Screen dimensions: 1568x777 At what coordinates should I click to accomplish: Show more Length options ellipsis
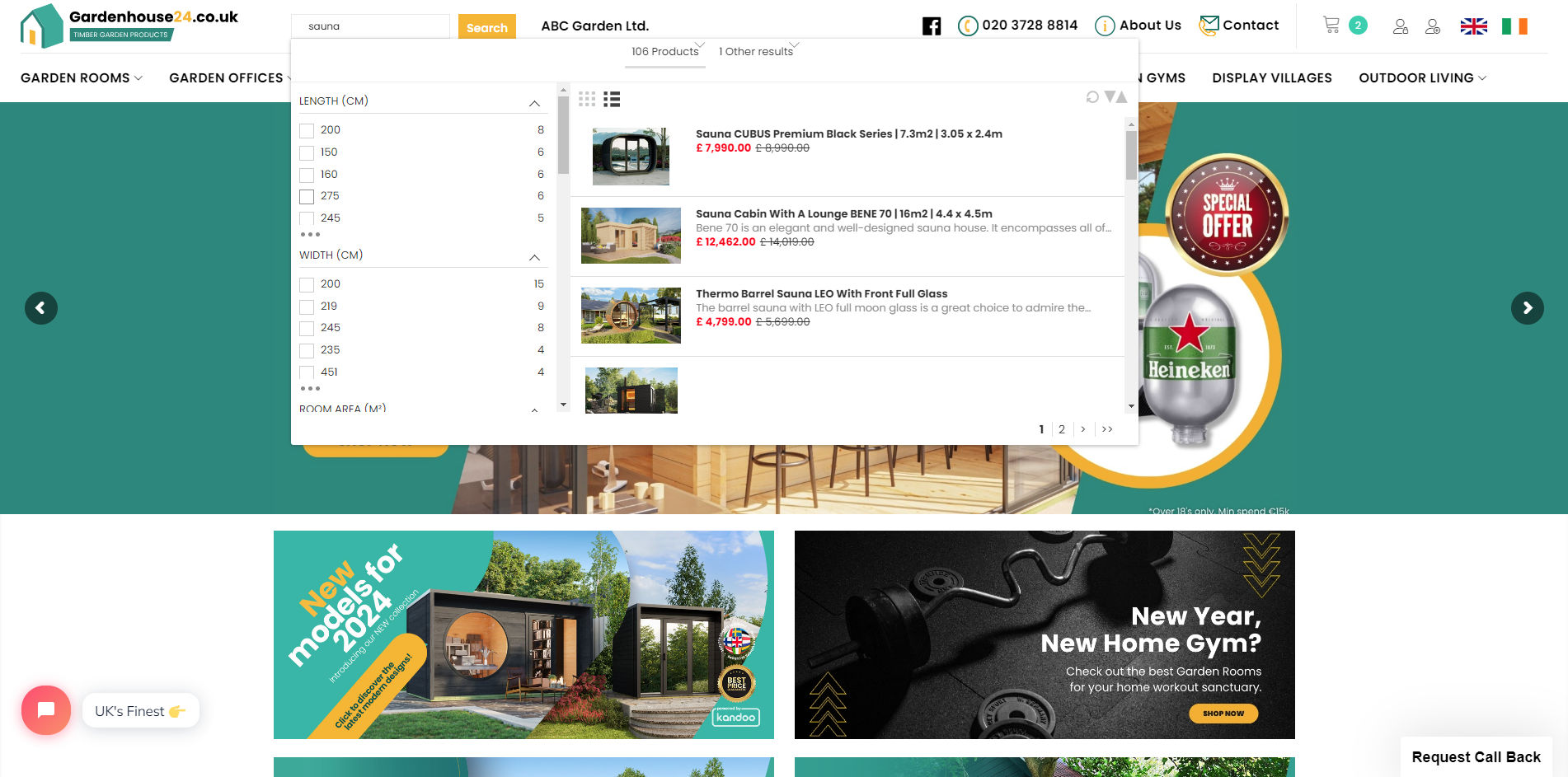point(310,235)
